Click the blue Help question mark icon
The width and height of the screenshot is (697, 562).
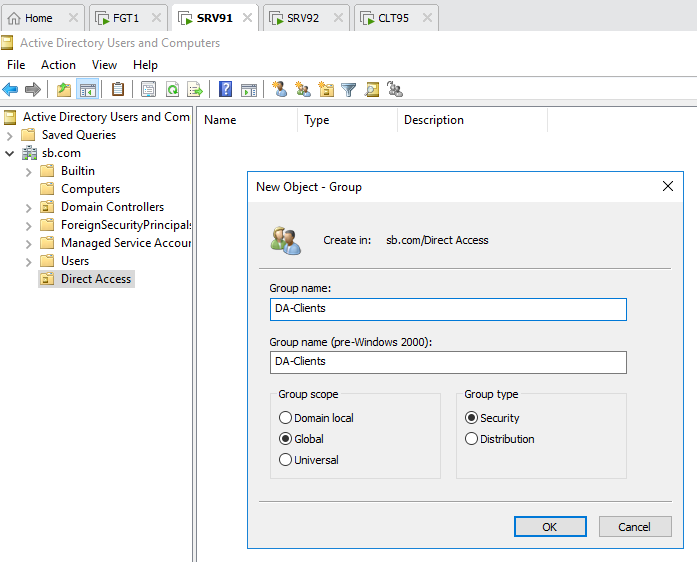pyautogui.click(x=226, y=89)
